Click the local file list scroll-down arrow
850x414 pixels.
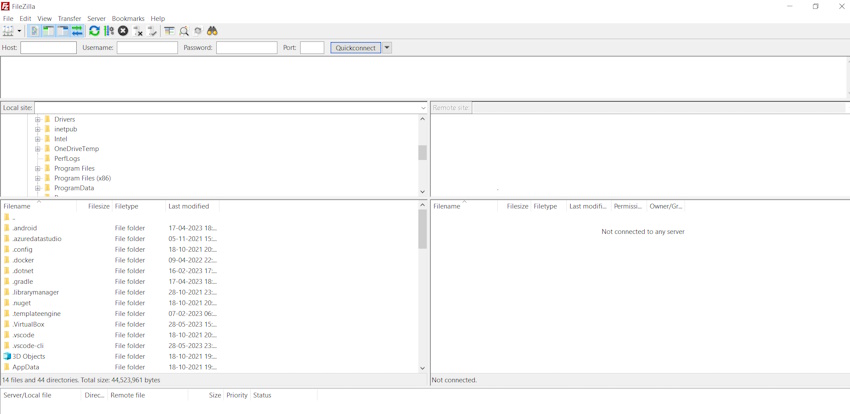point(423,368)
